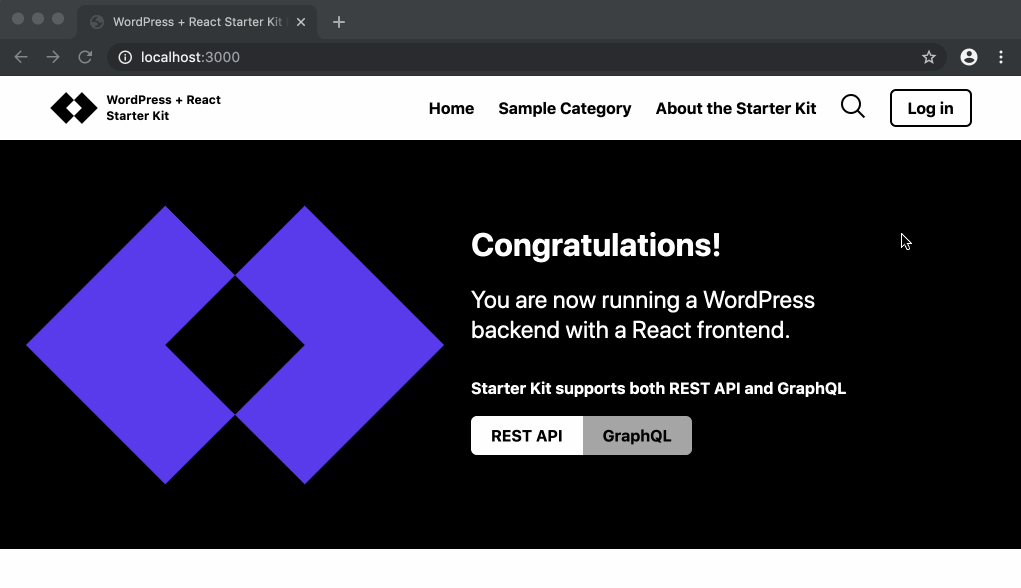Open Chrome's three-dot menu
Screen dimensions: 1021x588
(x=1001, y=57)
